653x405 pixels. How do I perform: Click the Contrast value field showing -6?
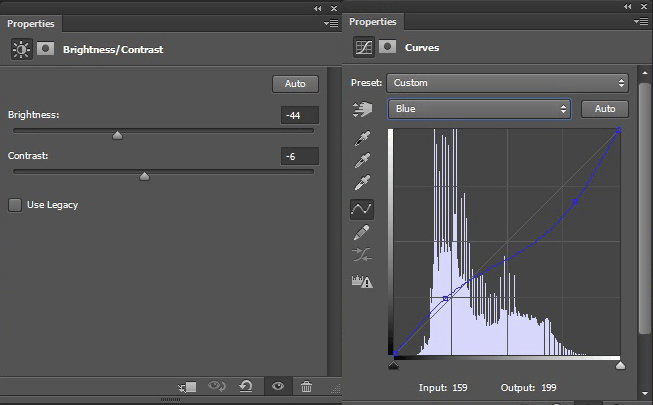[x=300, y=157]
